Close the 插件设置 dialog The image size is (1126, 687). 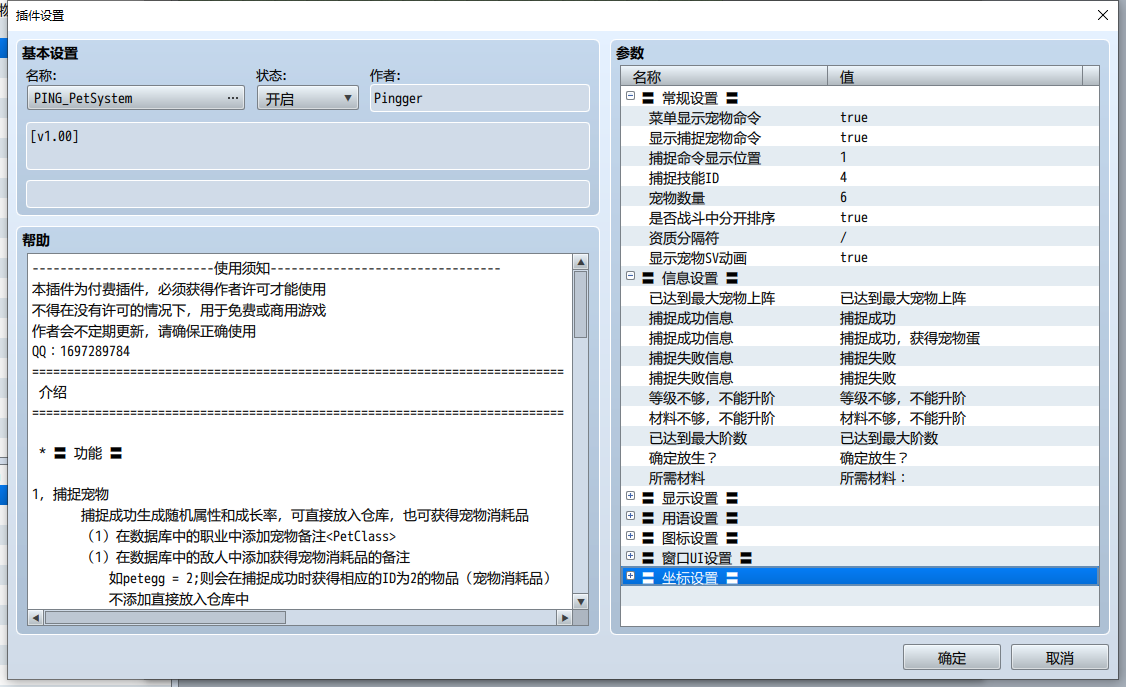coord(1103,15)
